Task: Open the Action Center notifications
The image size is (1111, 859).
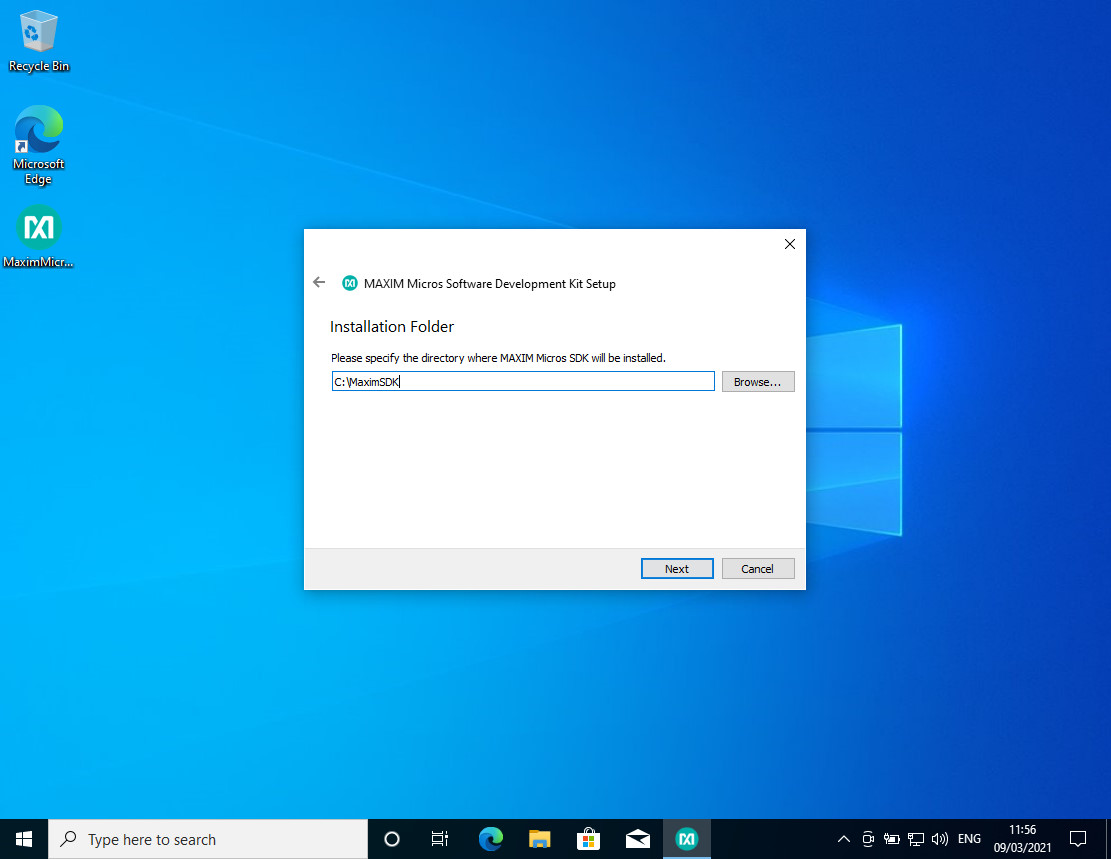Action: tap(1077, 839)
